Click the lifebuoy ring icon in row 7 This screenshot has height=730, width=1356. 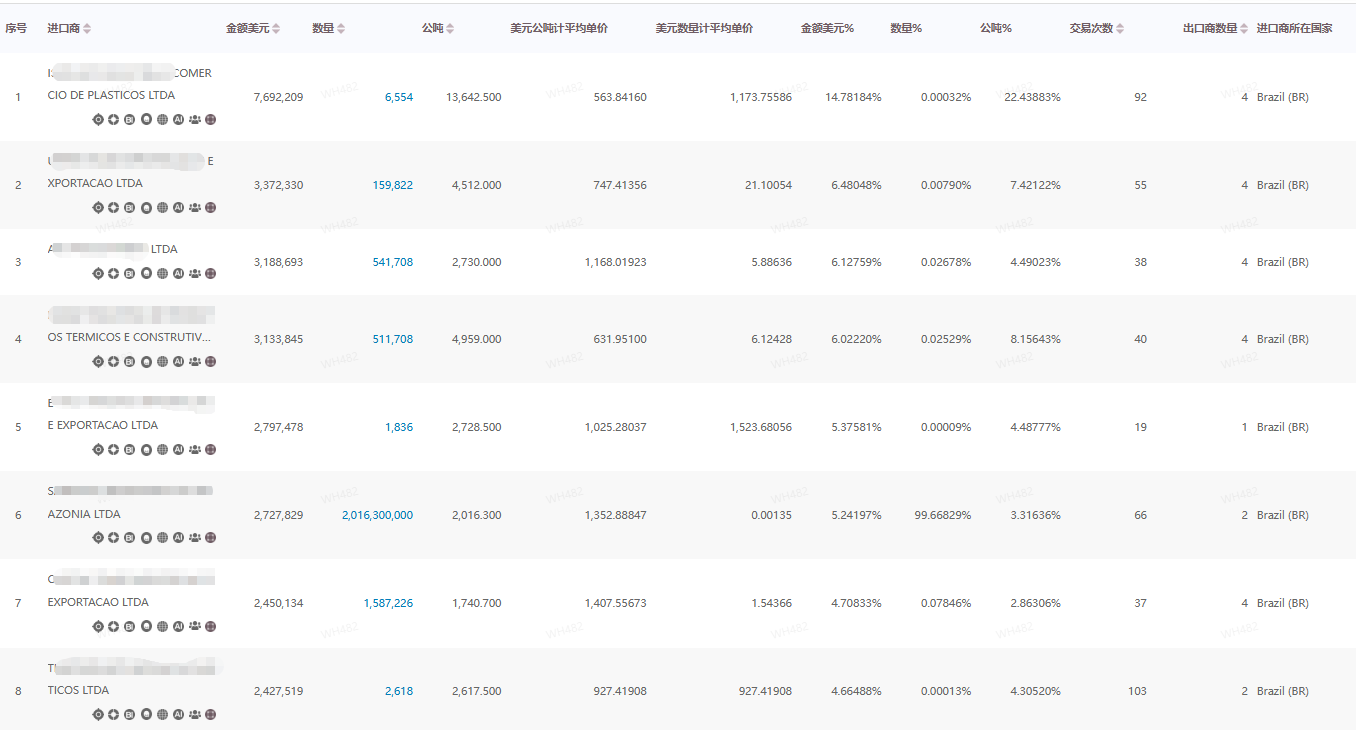coord(114,626)
